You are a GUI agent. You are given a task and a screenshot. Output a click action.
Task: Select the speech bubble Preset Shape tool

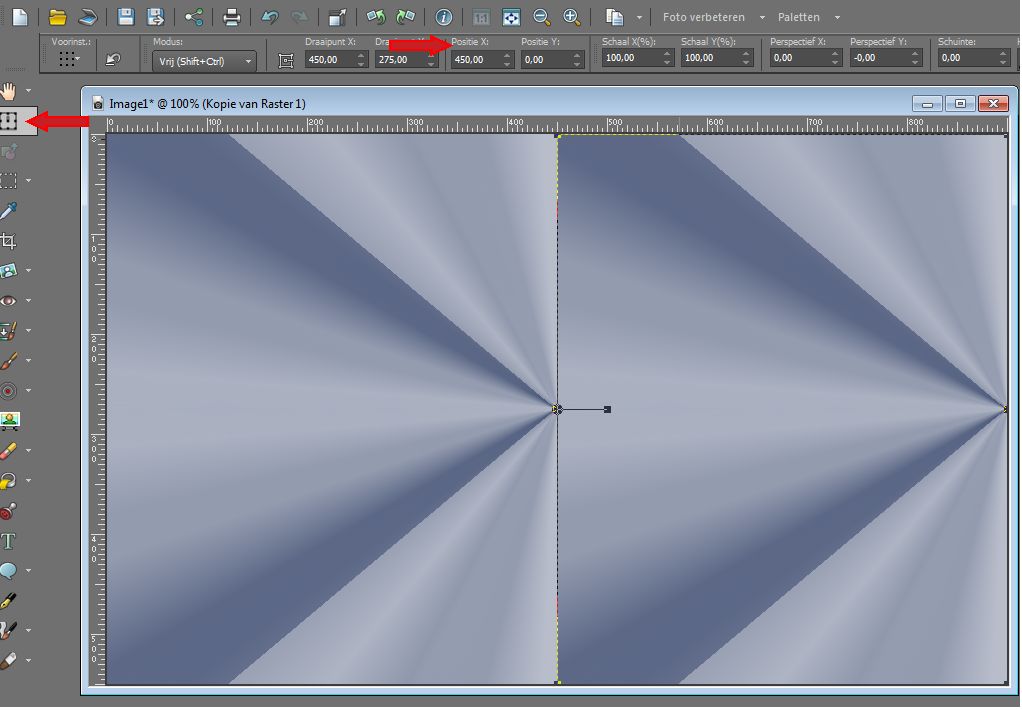tap(8, 571)
